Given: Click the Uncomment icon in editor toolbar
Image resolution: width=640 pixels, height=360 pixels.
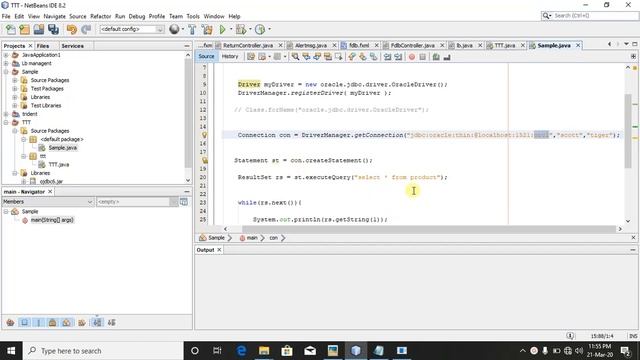Looking at the screenshot, I should tap(447, 57).
